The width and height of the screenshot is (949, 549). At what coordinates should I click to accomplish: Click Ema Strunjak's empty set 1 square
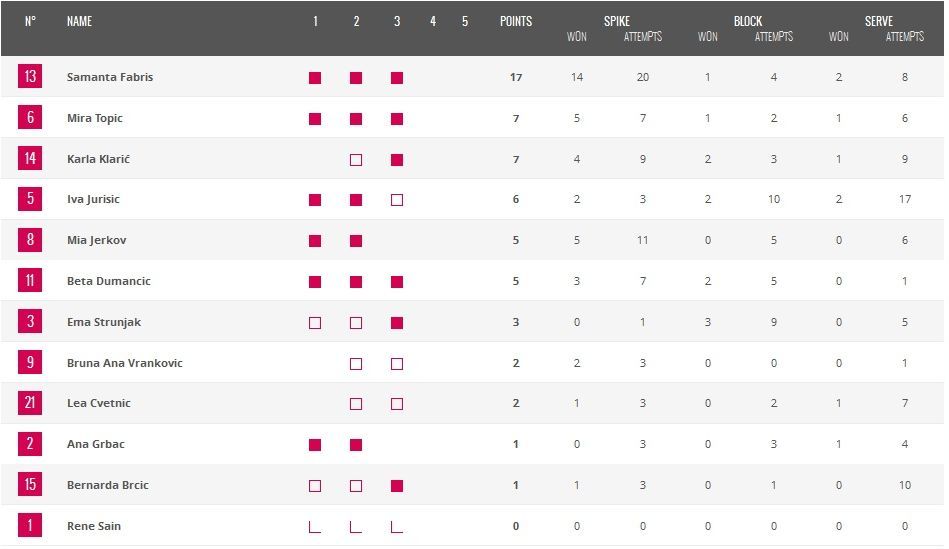315,323
